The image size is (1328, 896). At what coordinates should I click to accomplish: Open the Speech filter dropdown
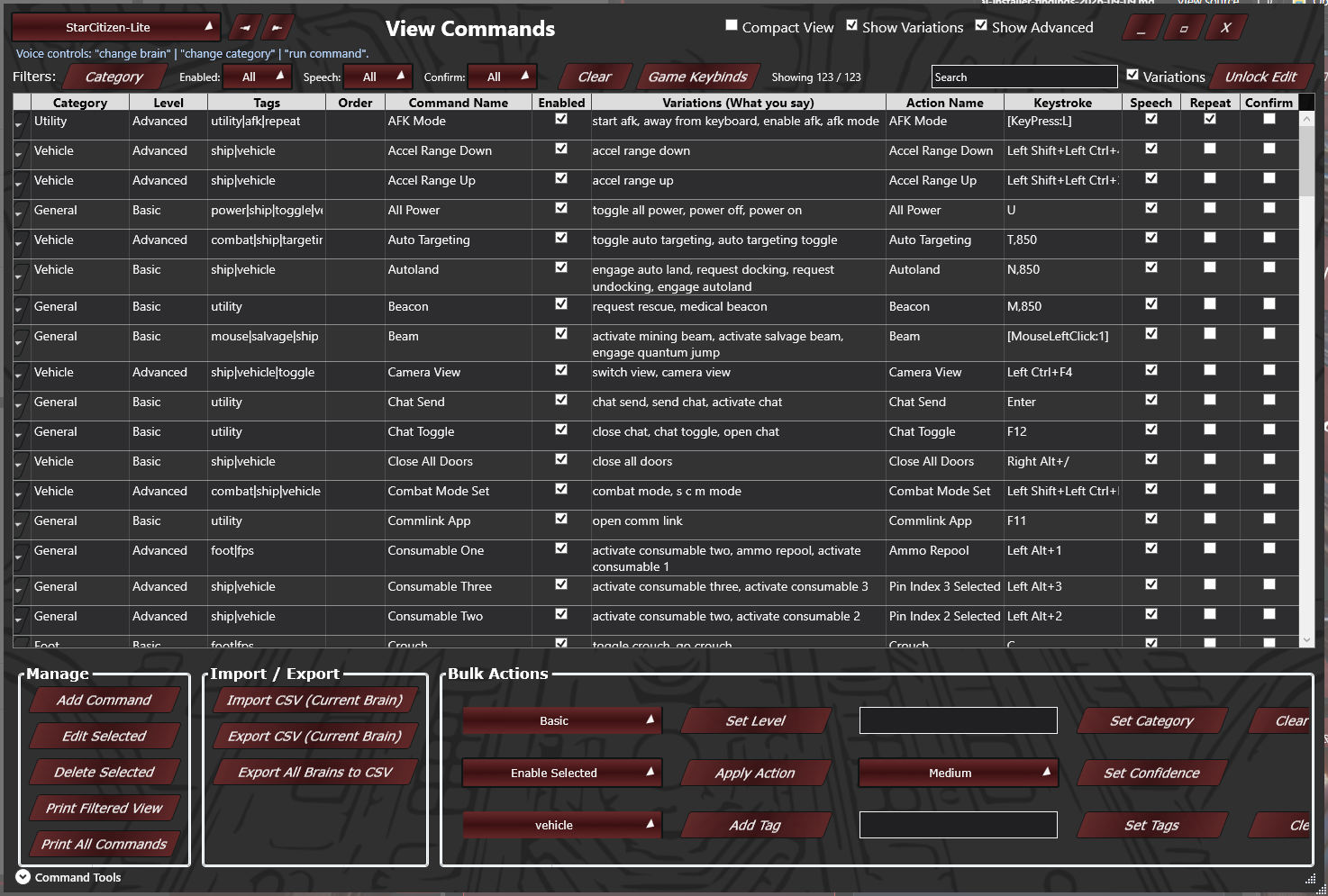tap(378, 77)
